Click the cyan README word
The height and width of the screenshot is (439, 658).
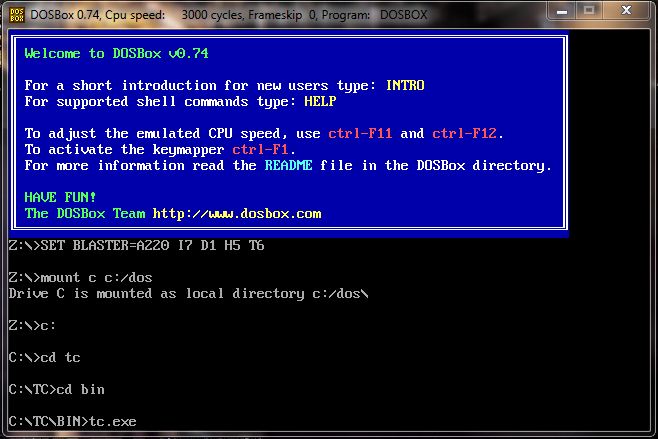288,165
